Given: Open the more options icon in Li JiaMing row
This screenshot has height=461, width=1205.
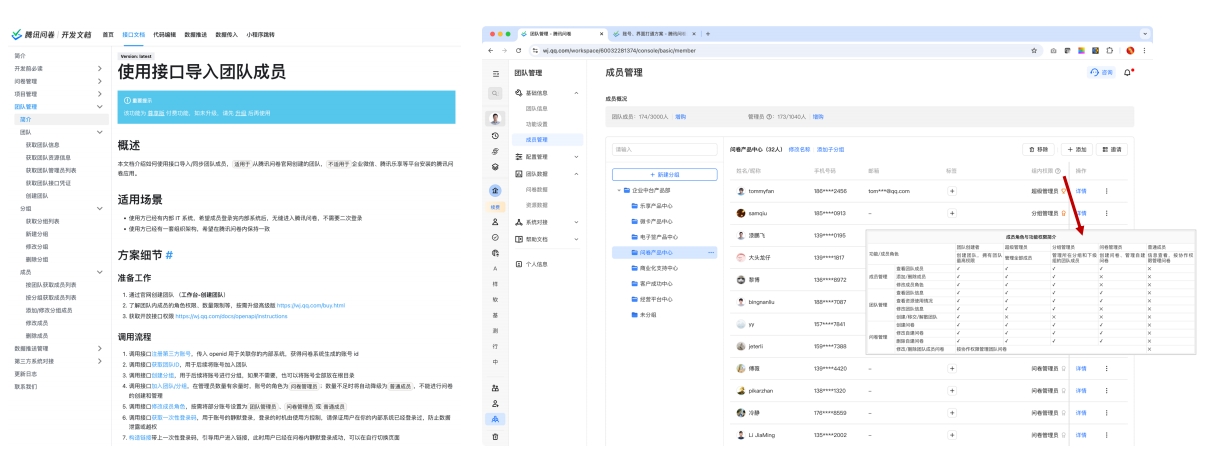Looking at the screenshot, I should [1106, 436].
